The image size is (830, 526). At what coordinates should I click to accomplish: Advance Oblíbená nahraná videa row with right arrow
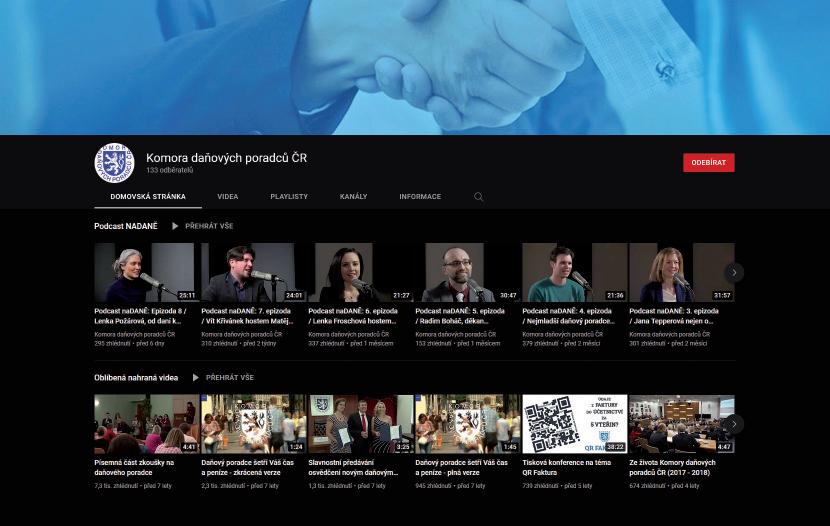734,424
